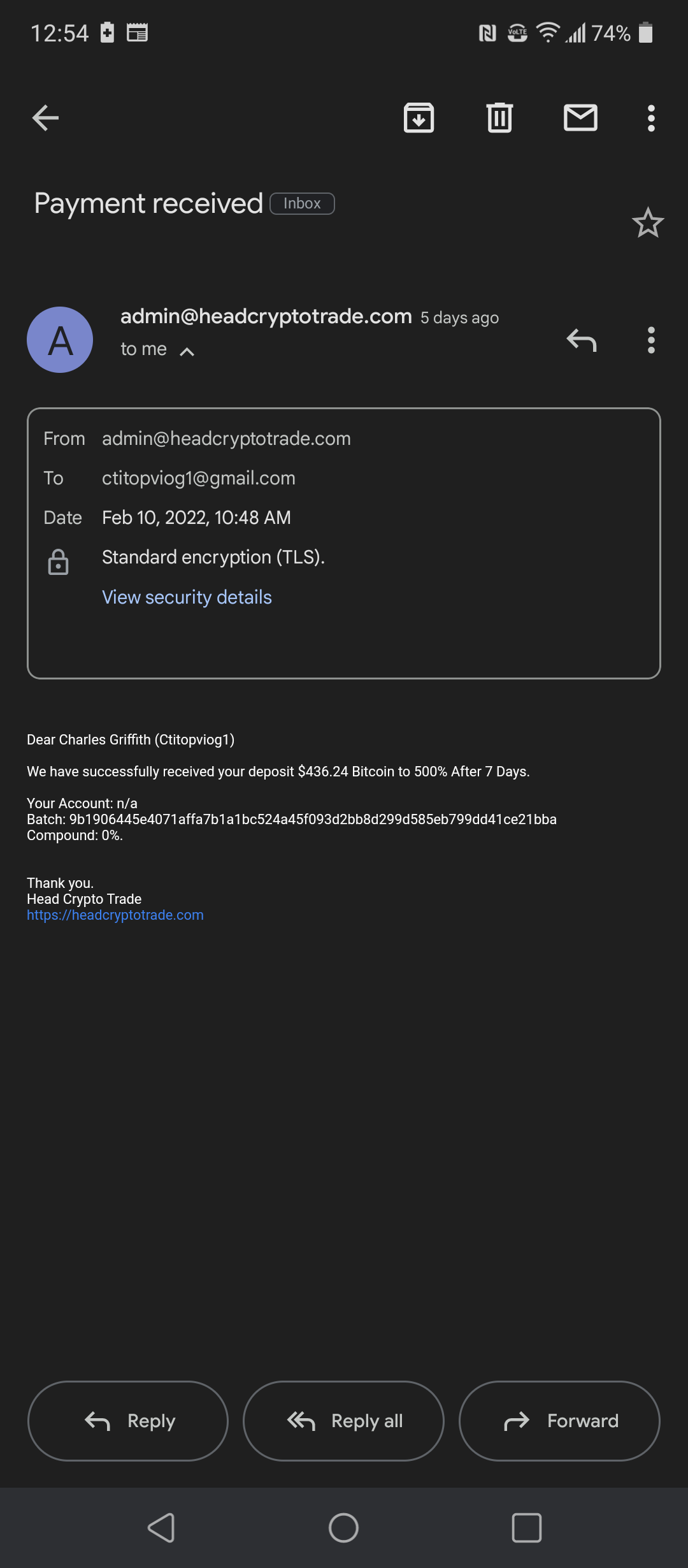This screenshot has height=1568, width=688.
Task: Open View security details link
Action: click(x=187, y=597)
